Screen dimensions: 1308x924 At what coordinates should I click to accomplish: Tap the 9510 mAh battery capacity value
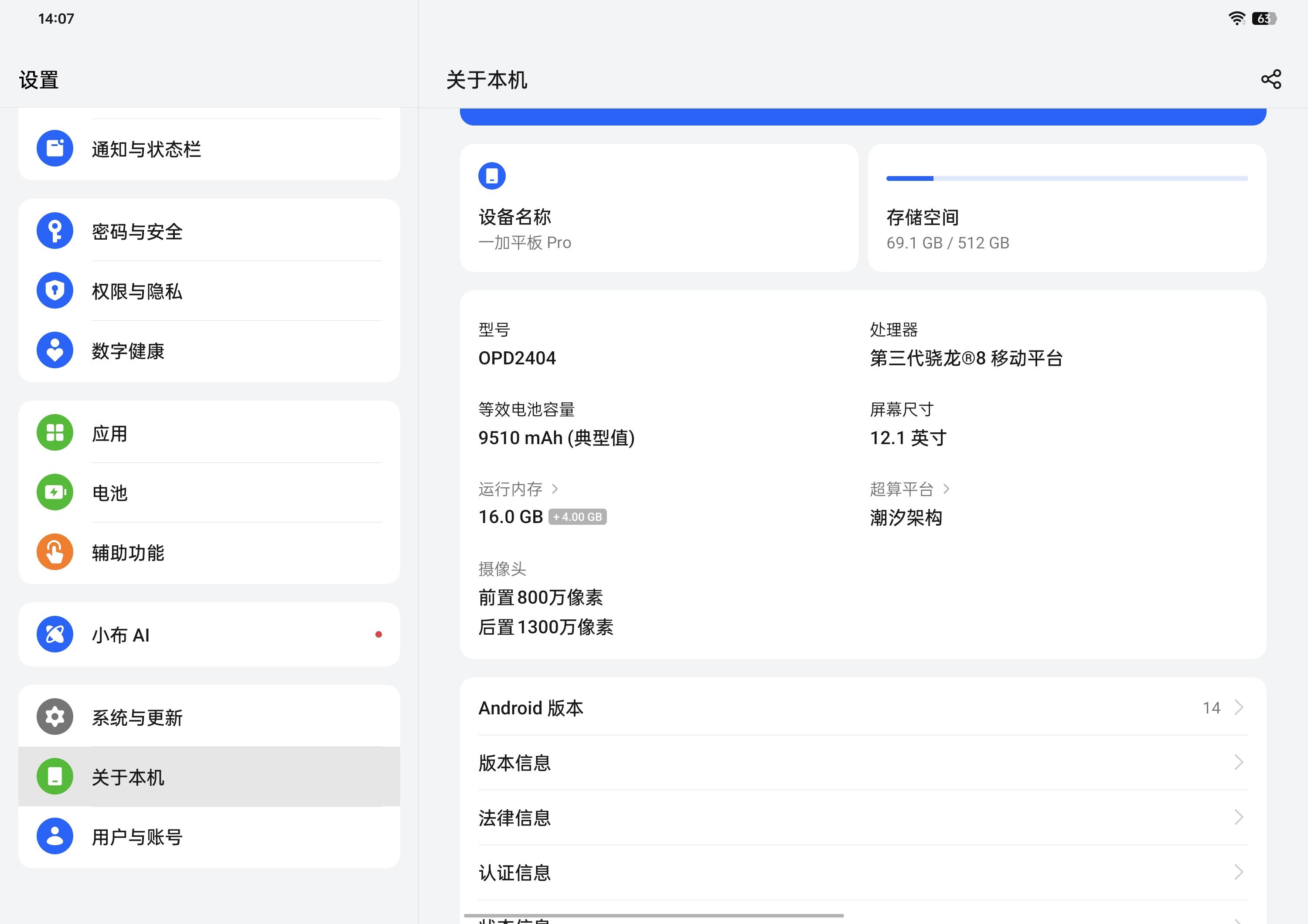pyautogui.click(x=556, y=438)
